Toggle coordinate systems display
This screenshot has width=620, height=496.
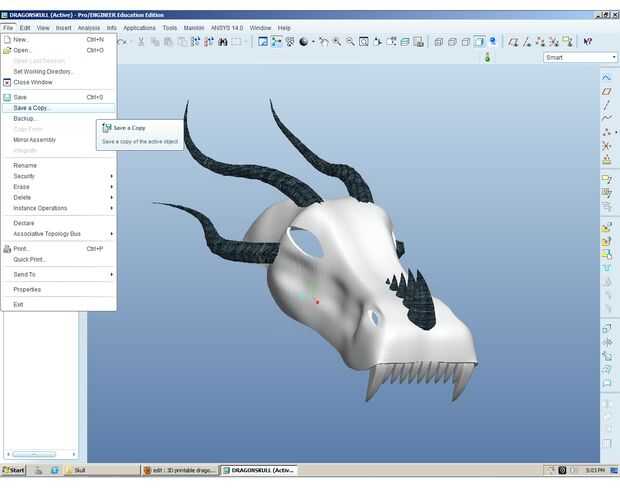[x=554, y=42]
